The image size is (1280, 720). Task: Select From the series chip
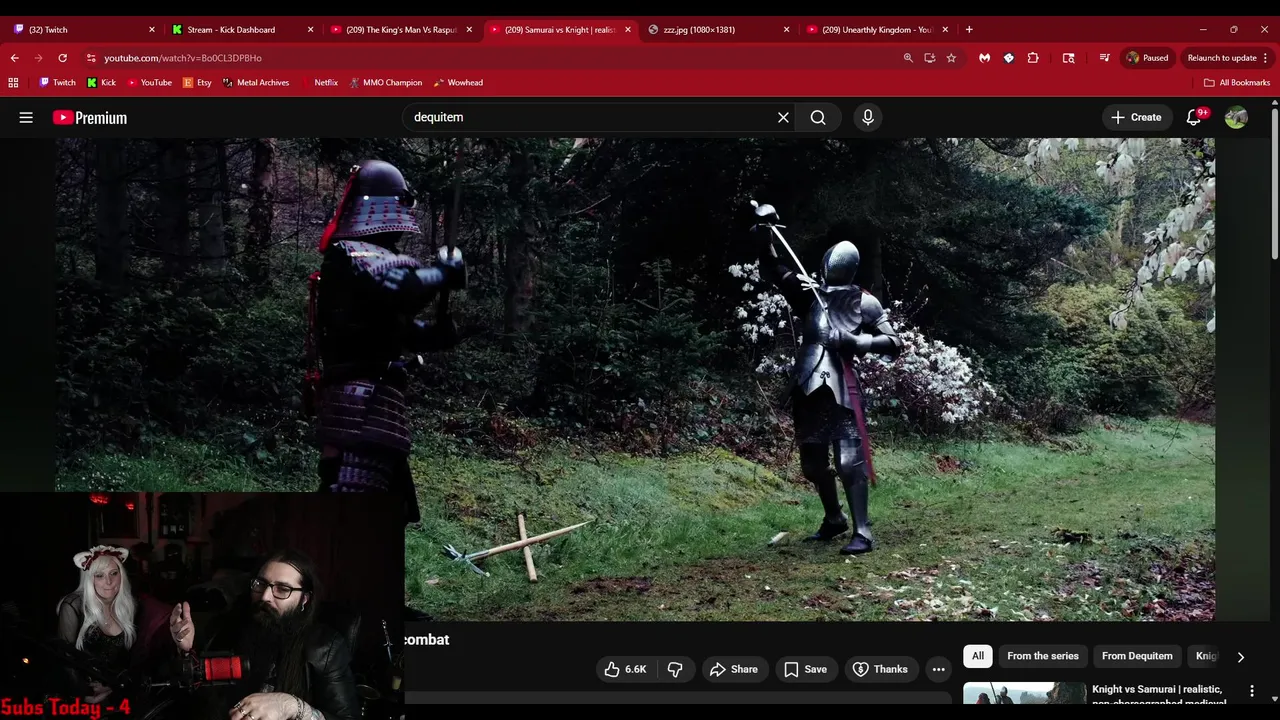[1043, 656]
